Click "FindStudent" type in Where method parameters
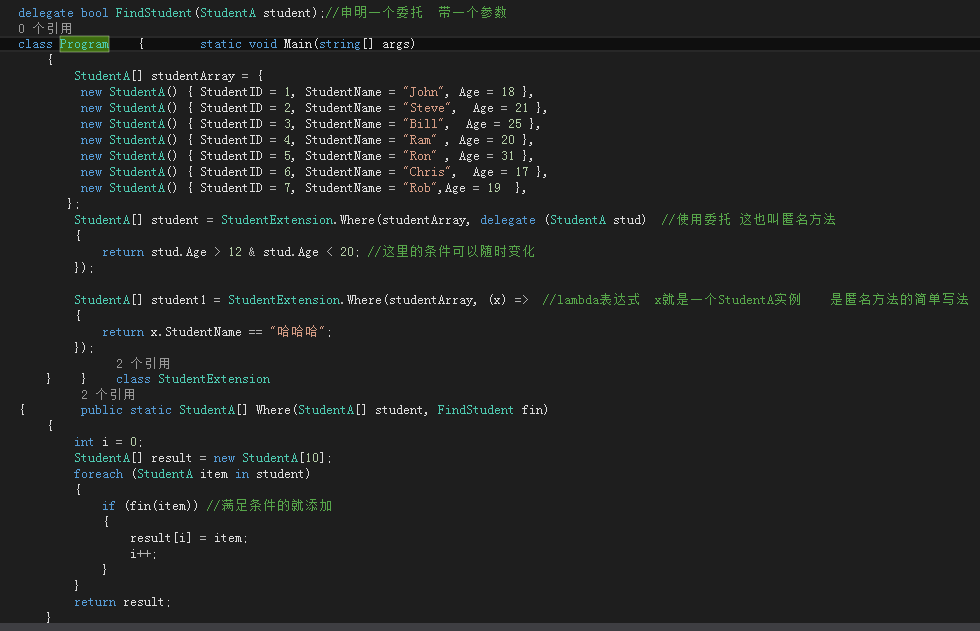Screen dimensions: 980x631 click(475, 410)
